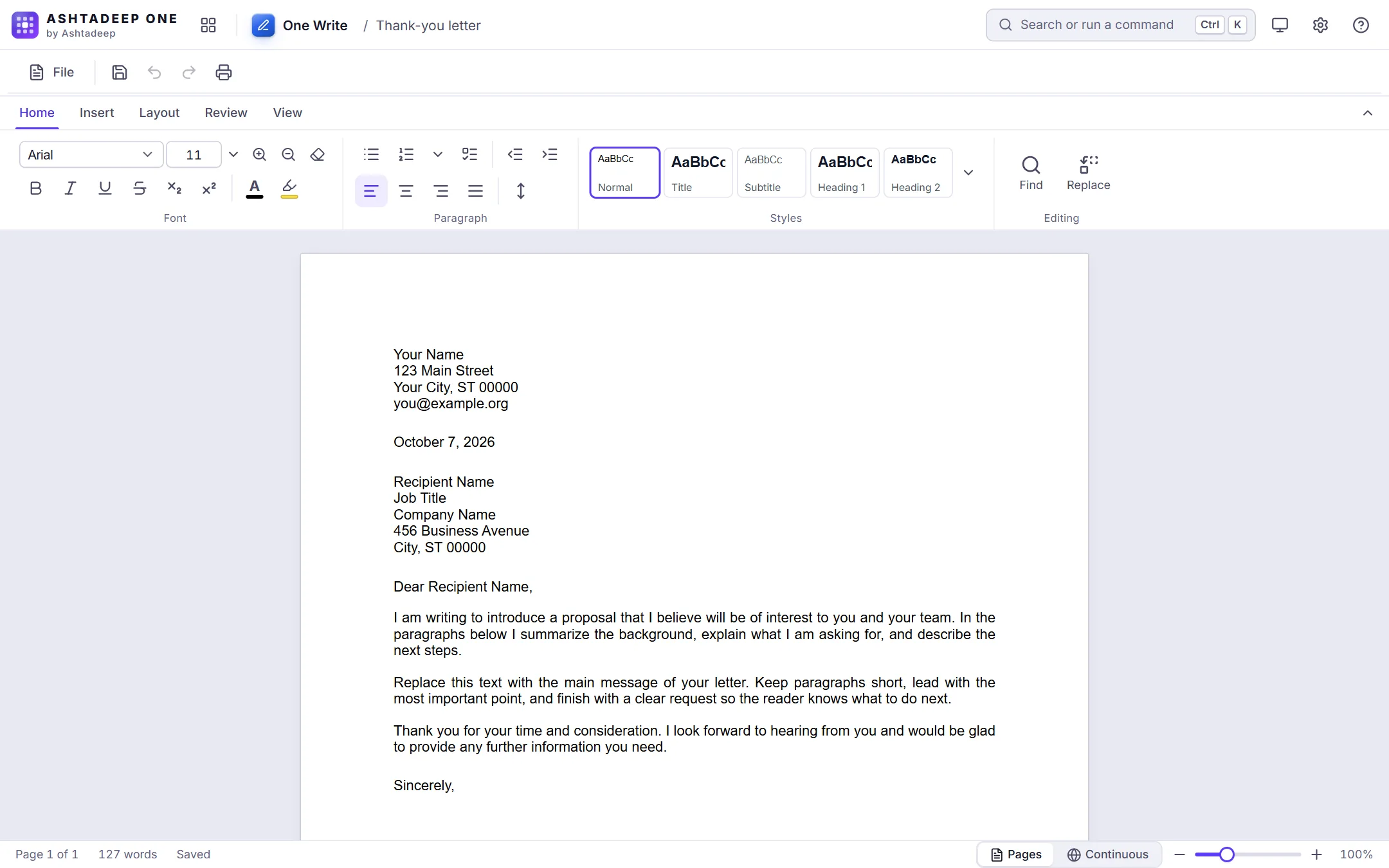Open the File menu
Image resolution: width=1389 pixels, height=868 pixels.
pyautogui.click(x=52, y=72)
